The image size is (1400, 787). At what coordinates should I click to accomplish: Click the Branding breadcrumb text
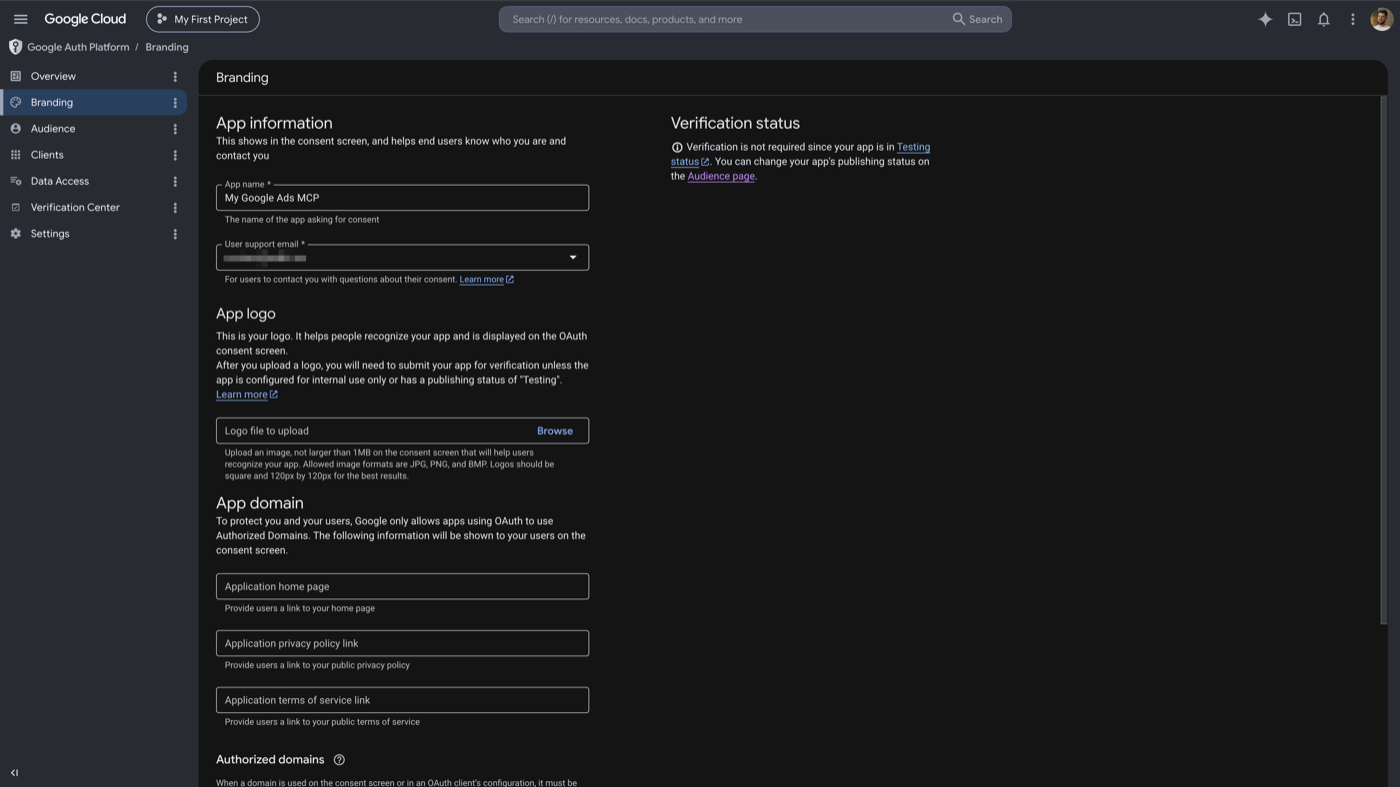(x=167, y=47)
